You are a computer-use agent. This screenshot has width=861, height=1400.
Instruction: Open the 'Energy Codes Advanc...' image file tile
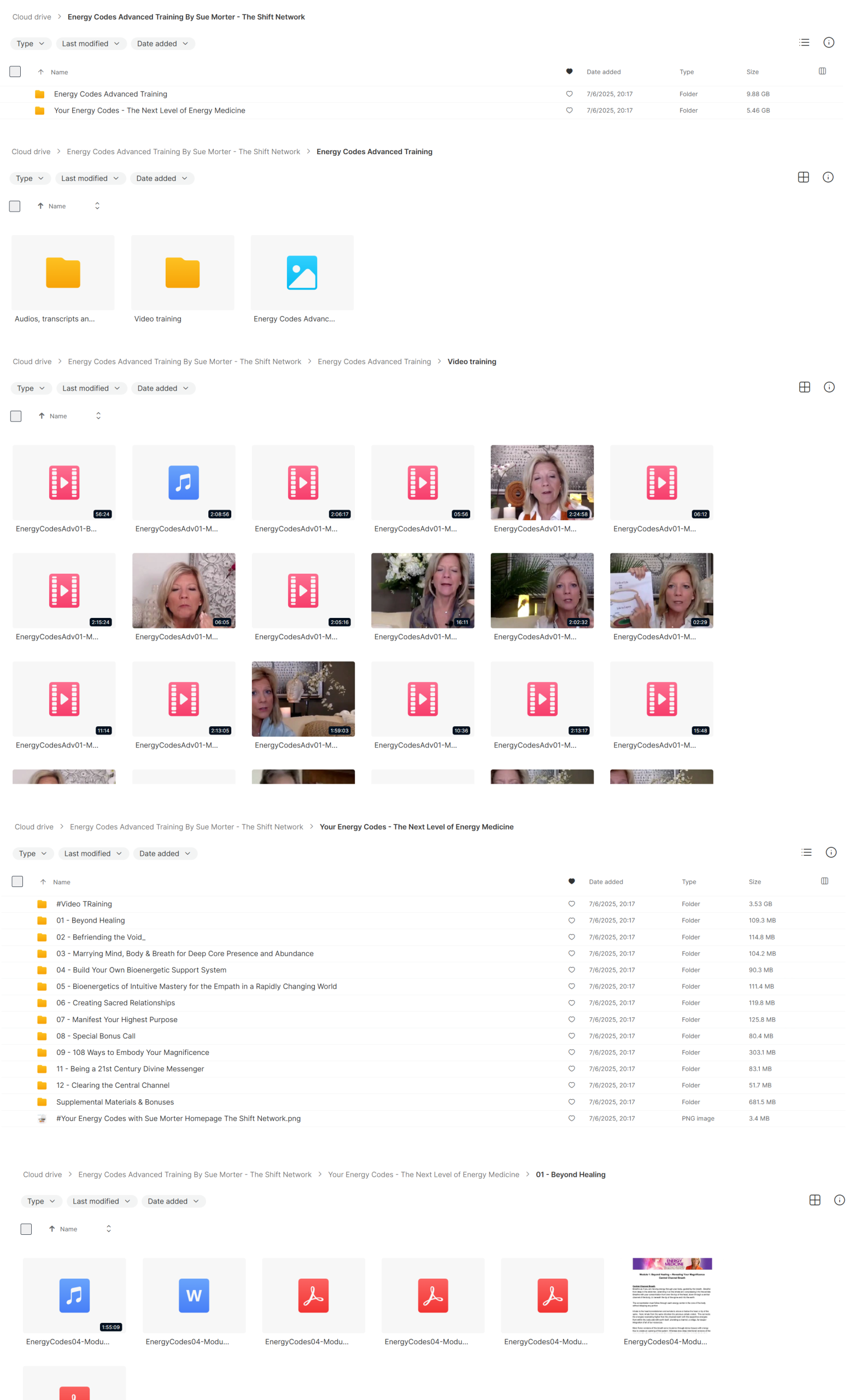(x=302, y=279)
